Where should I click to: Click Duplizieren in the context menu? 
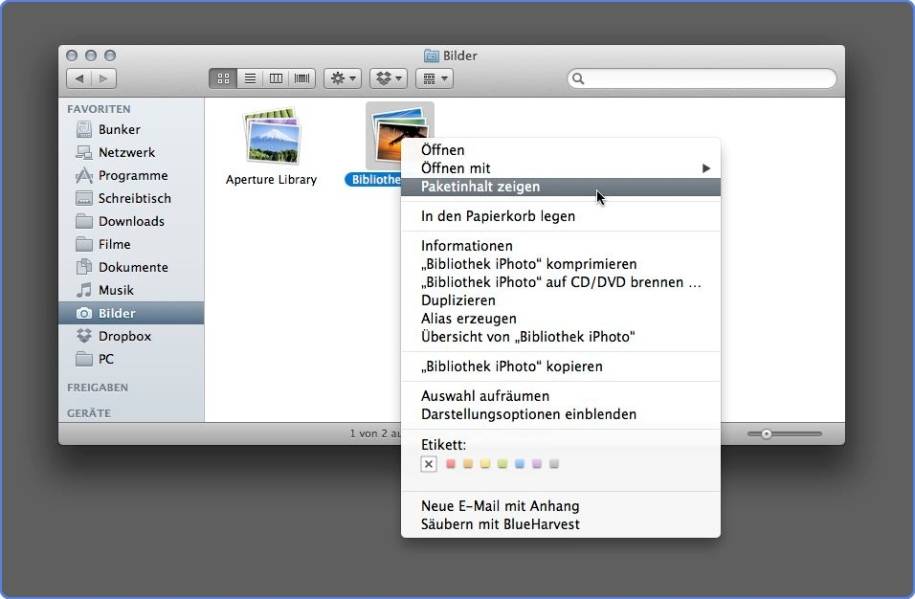[458, 300]
